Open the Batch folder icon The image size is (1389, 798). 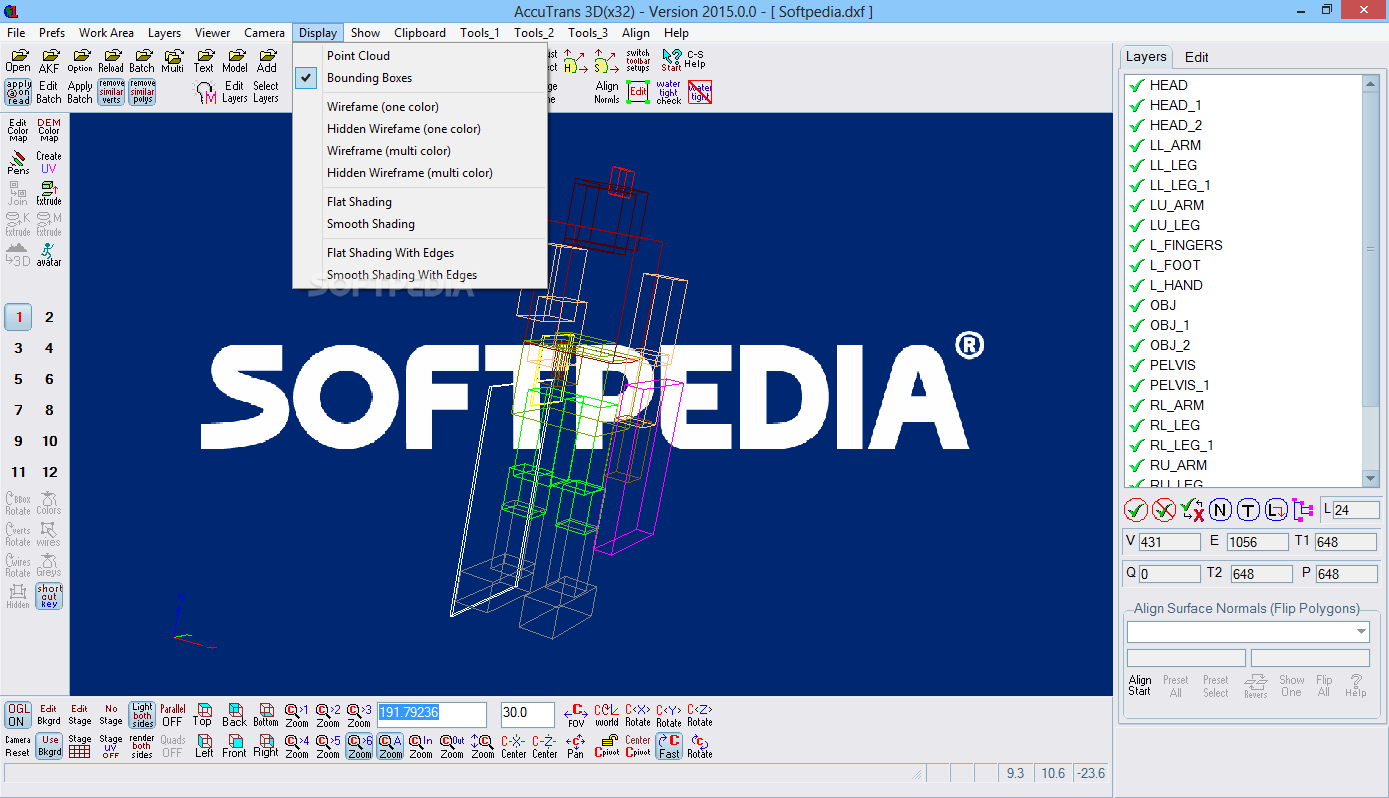point(142,61)
